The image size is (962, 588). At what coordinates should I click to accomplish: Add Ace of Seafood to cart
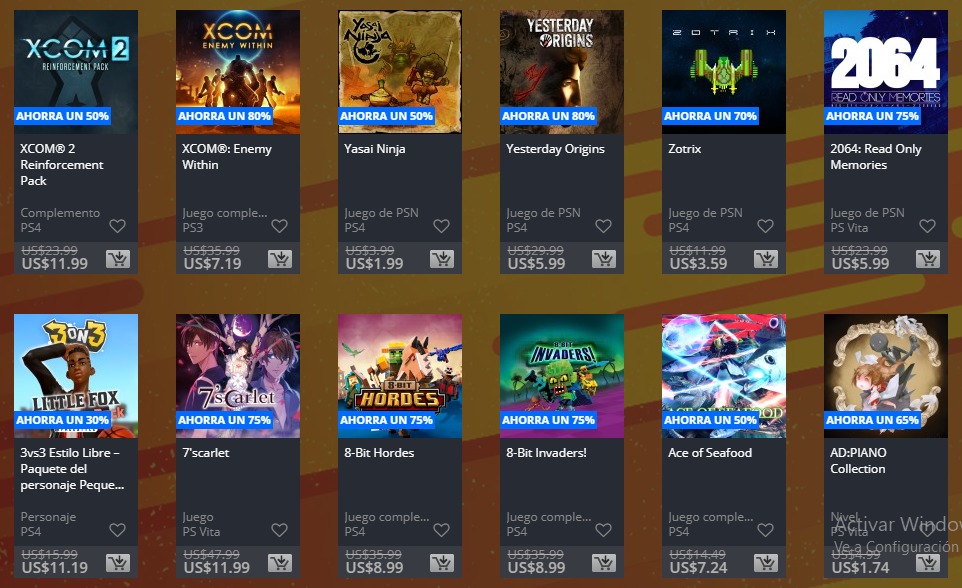pos(765,563)
